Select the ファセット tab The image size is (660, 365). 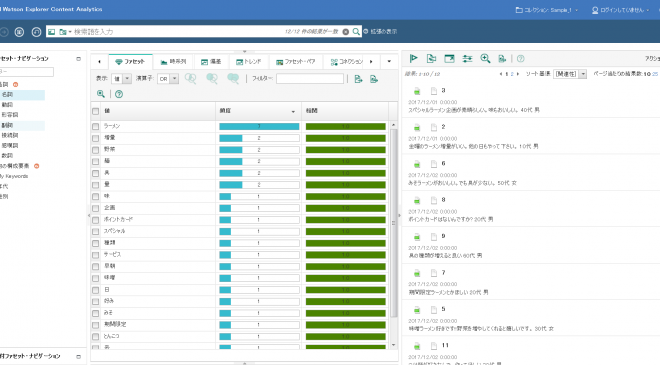click(x=130, y=61)
